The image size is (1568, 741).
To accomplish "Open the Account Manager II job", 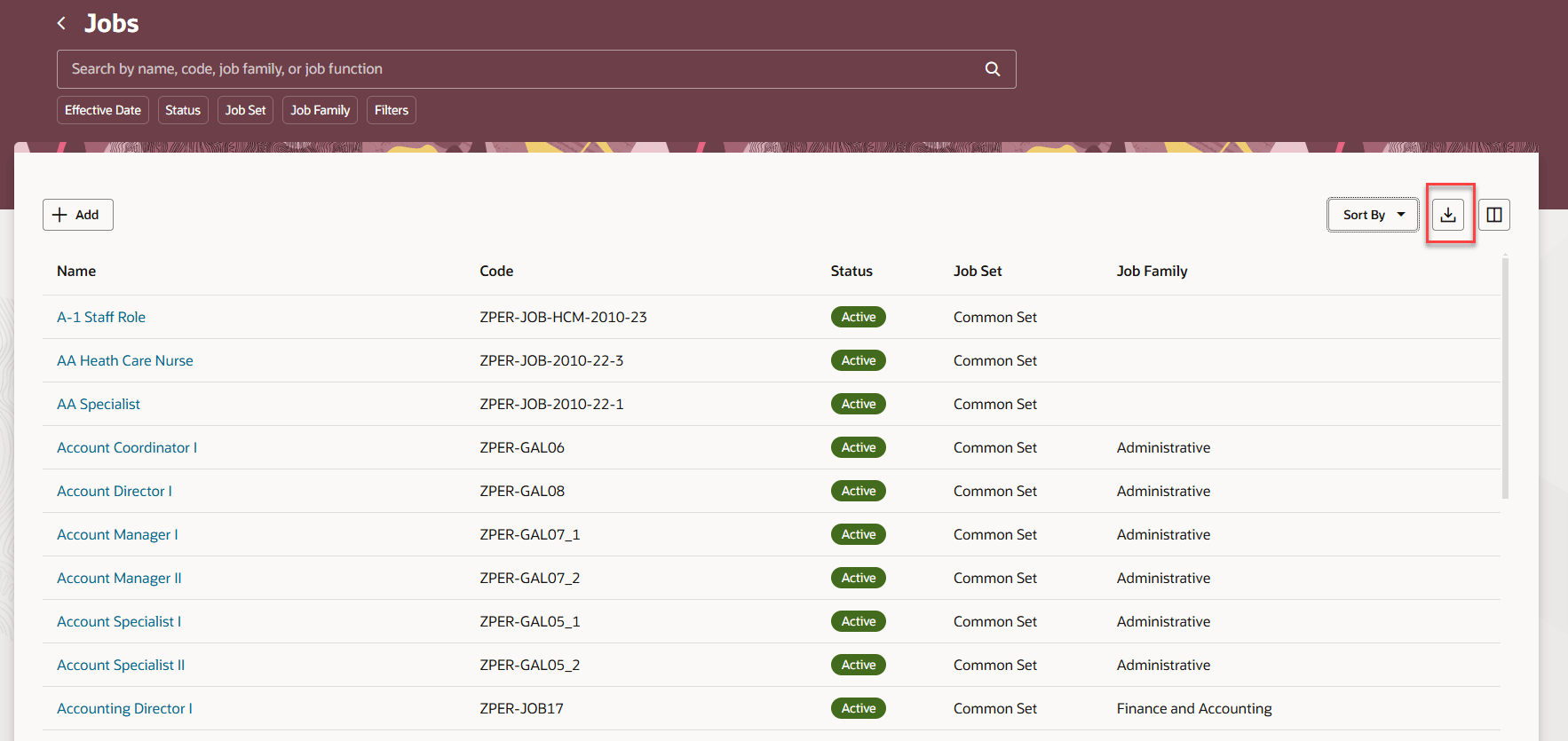I will click(x=119, y=578).
